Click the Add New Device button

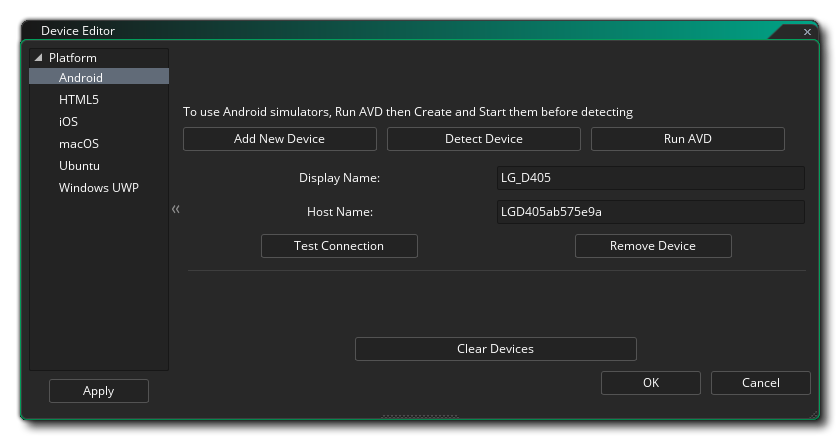pos(279,139)
